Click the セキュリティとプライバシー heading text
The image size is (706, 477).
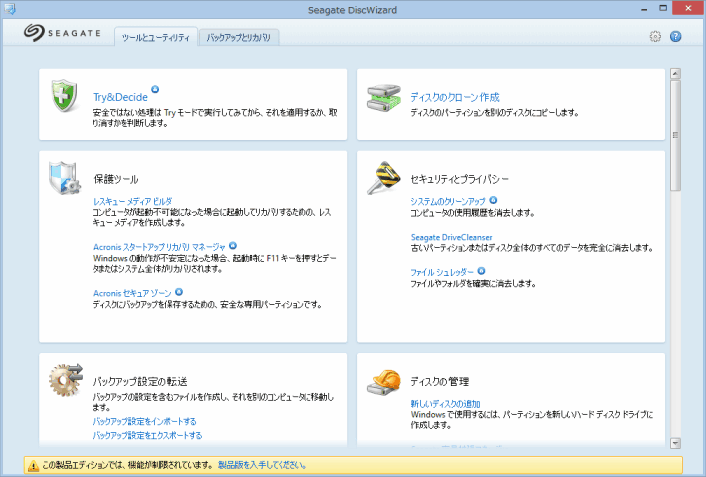459,179
